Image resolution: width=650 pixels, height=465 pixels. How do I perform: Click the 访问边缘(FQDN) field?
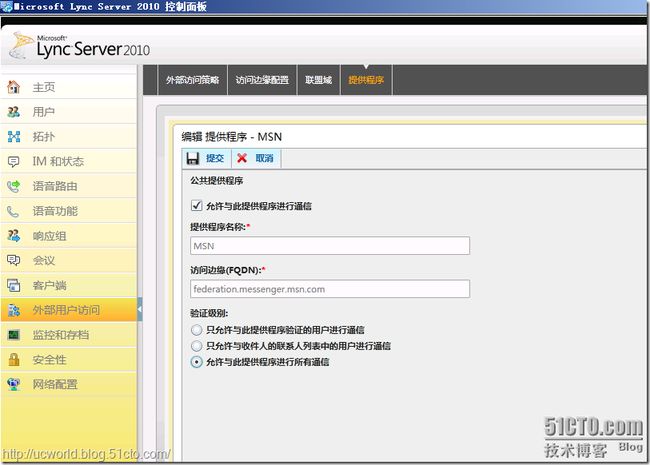click(330, 289)
